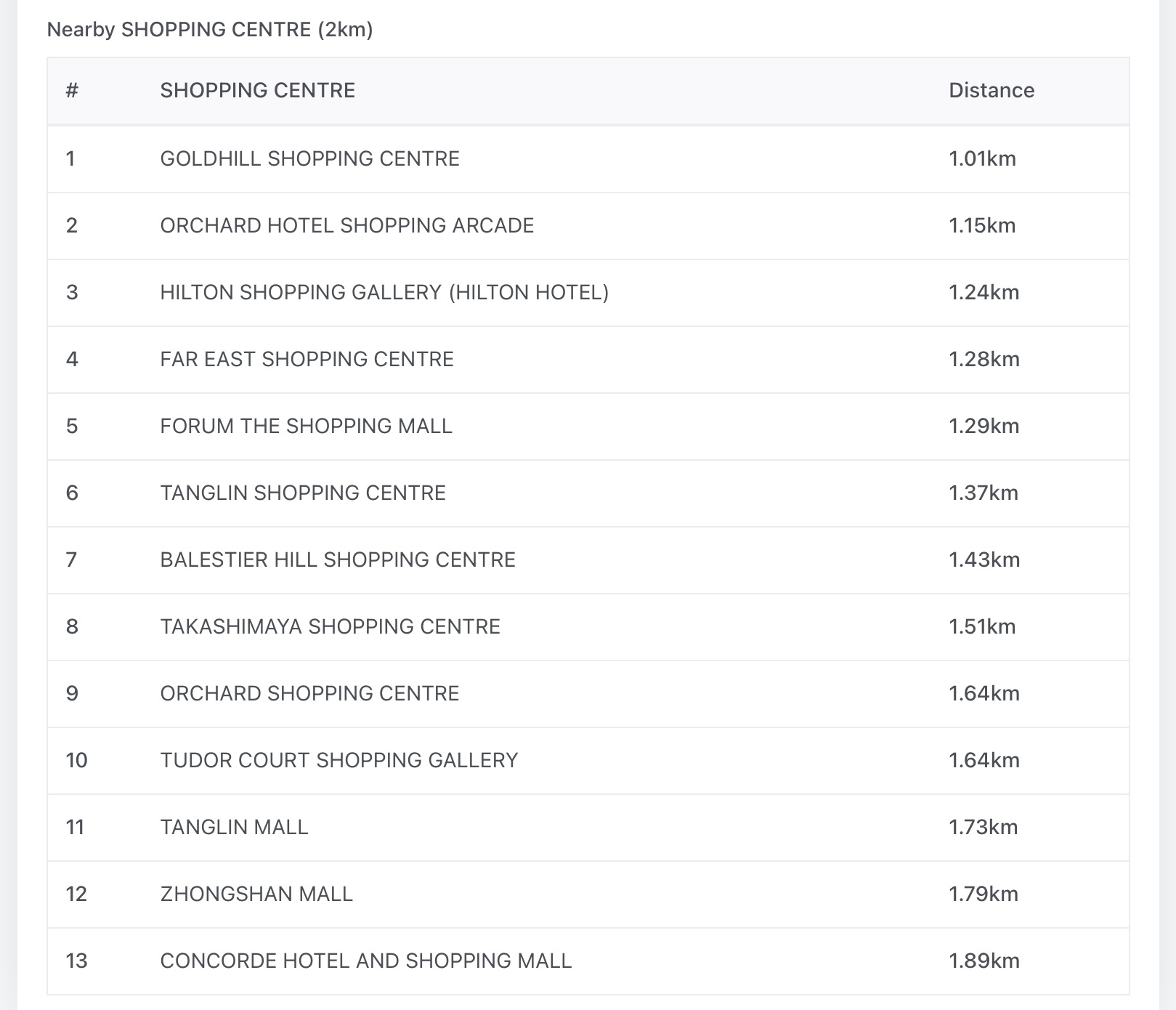Click TANGLIN MALL entry
The image size is (1176, 1010).
click(234, 827)
